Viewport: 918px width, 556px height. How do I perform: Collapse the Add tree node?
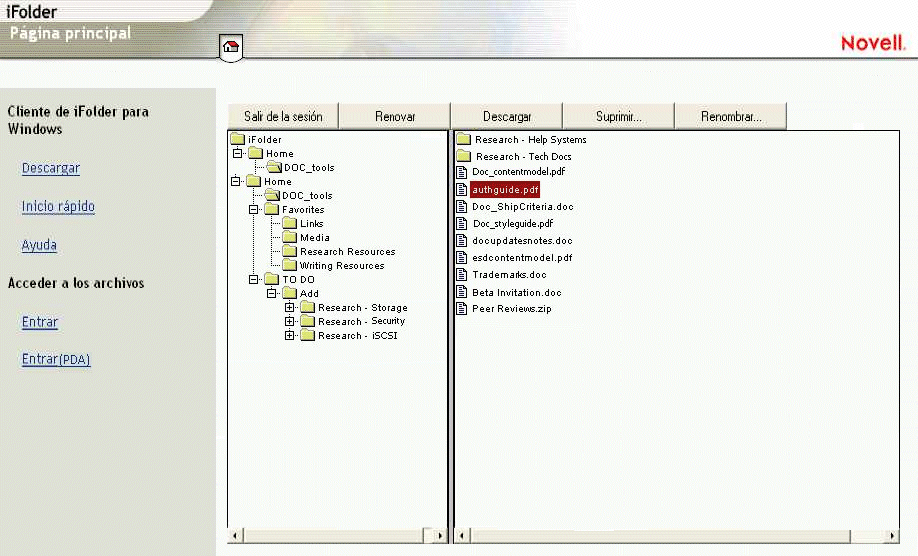(x=272, y=293)
